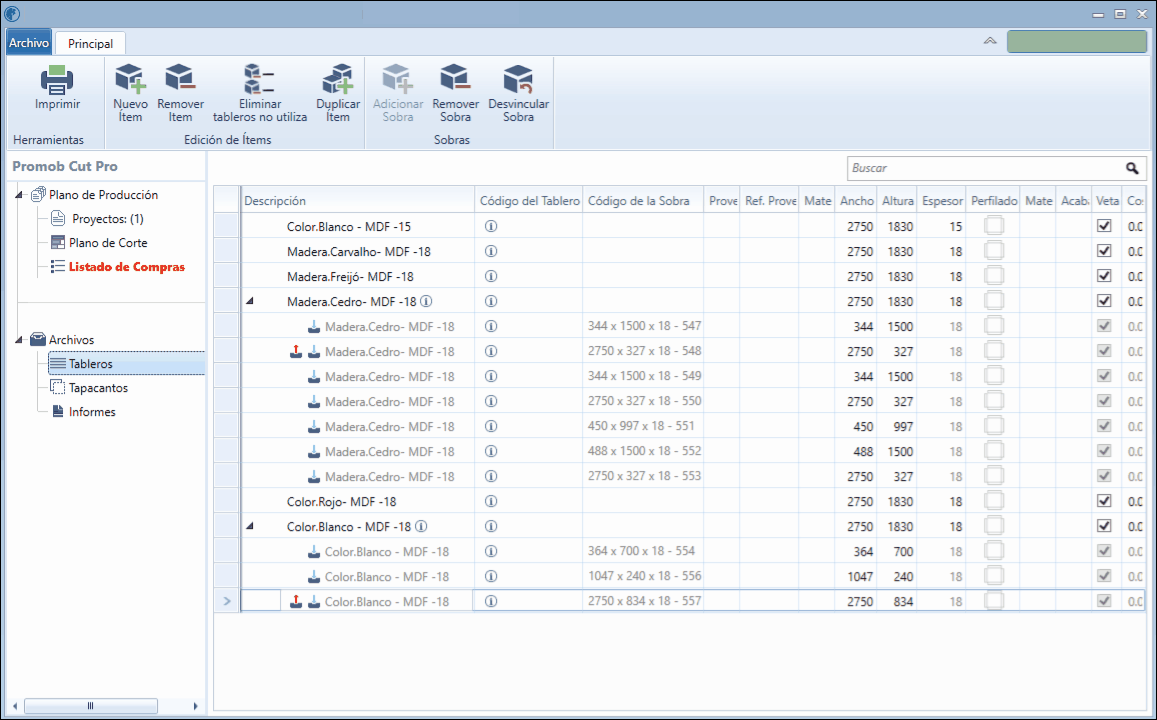The height and width of the screenshot is (720, 1157).
Task: Click the Remover Ítem icon
Action: (x=180, y=79)
